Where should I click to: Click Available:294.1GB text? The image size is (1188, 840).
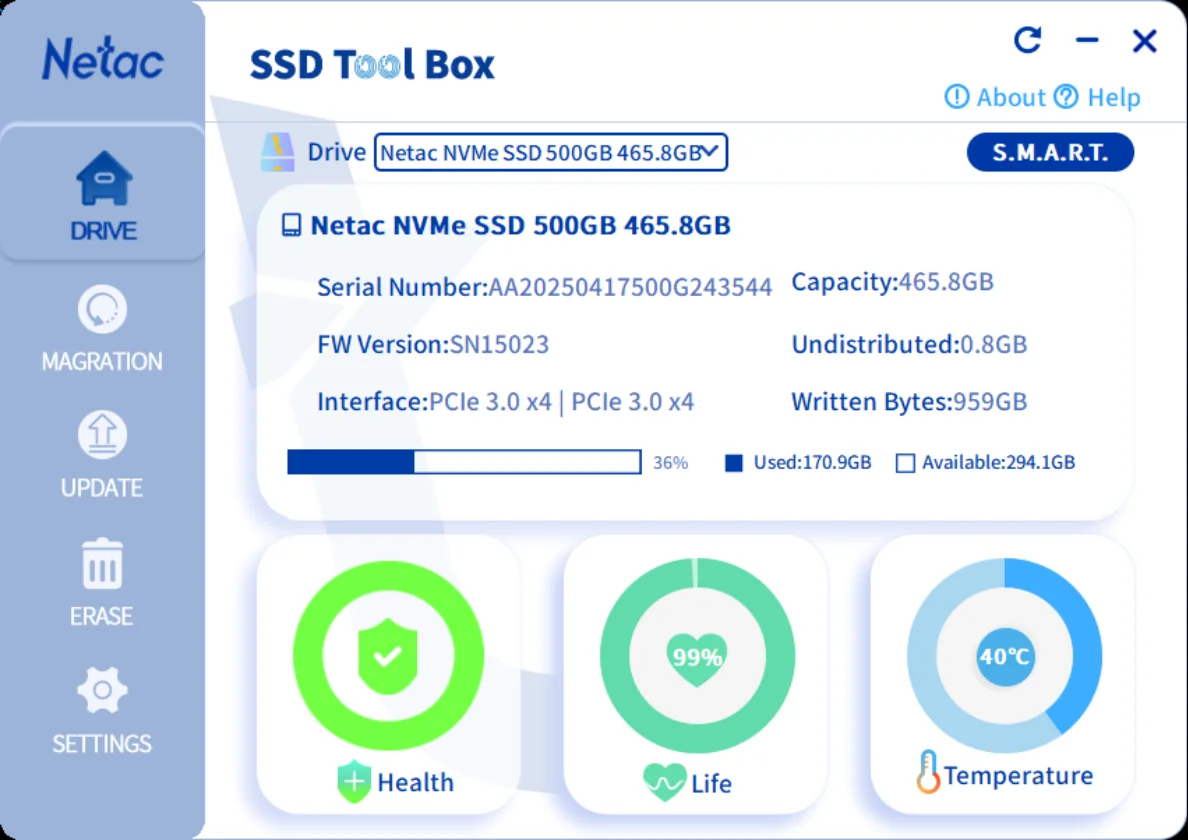click(999, 462)
